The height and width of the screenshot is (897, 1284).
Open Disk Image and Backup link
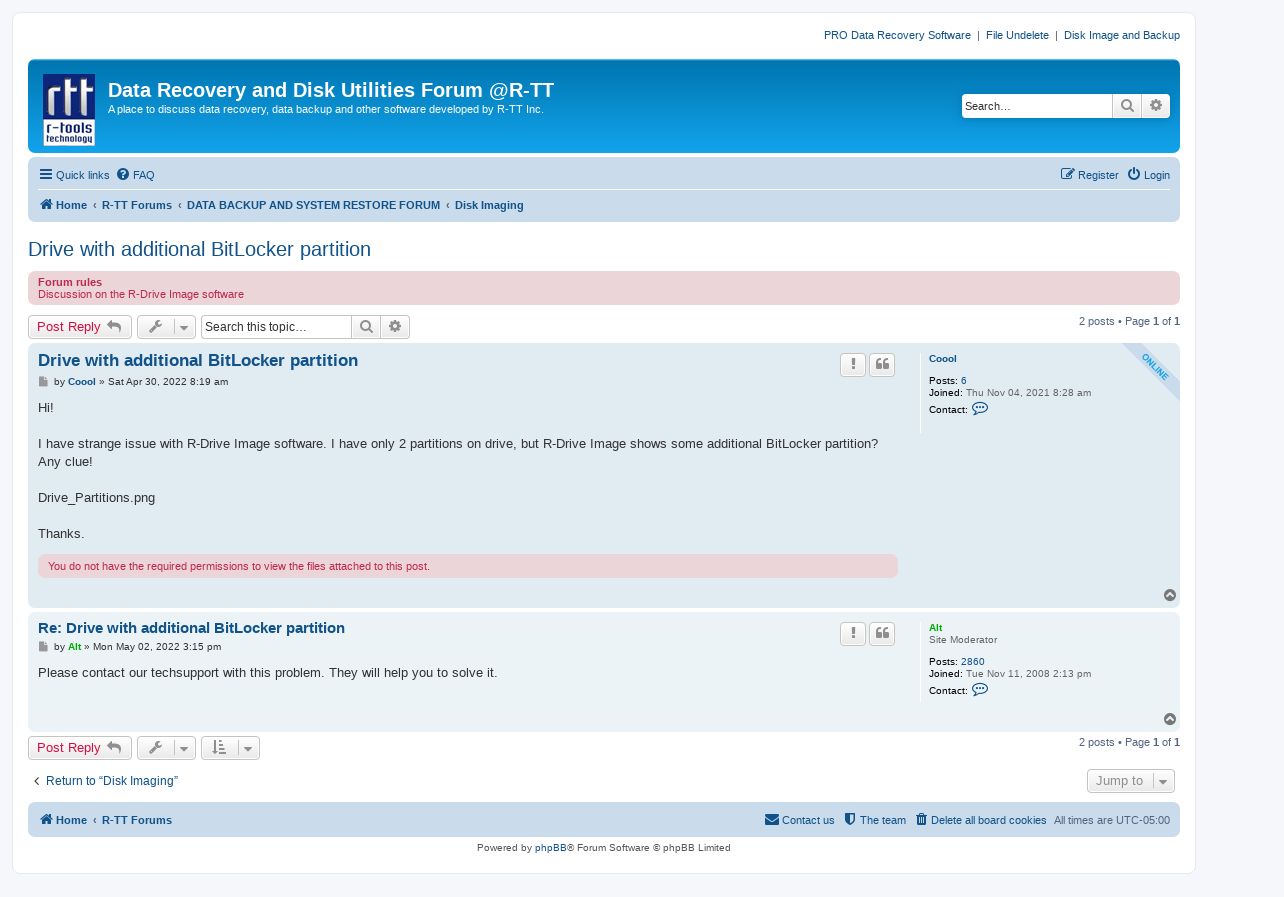pyautogui.click(x=1122, y=35)
